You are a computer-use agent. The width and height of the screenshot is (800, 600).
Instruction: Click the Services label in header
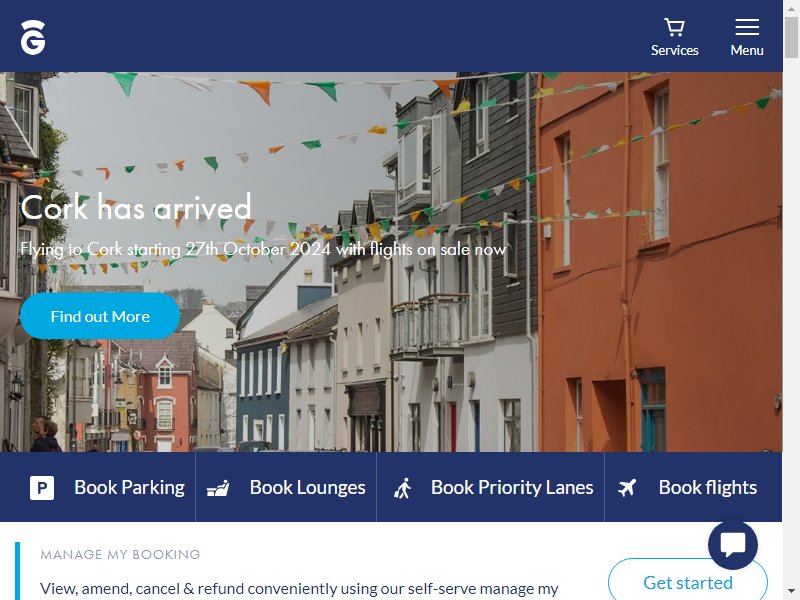[x=674, y=50]
